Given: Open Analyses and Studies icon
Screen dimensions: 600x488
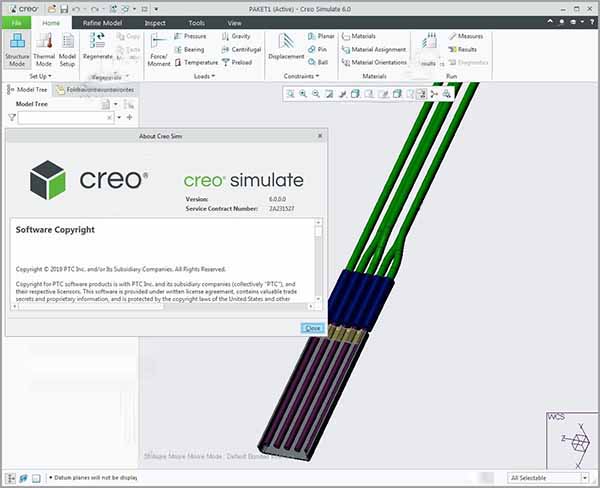Looking at the screenshot, I should (x=429, y=41).
